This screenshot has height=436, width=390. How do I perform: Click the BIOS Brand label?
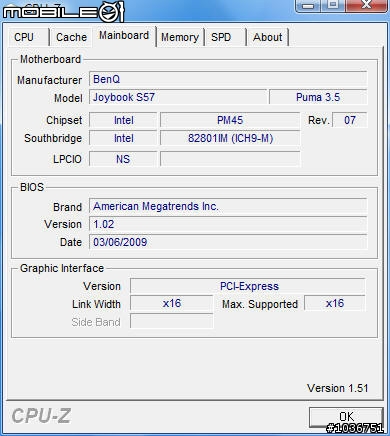[67, 207]
